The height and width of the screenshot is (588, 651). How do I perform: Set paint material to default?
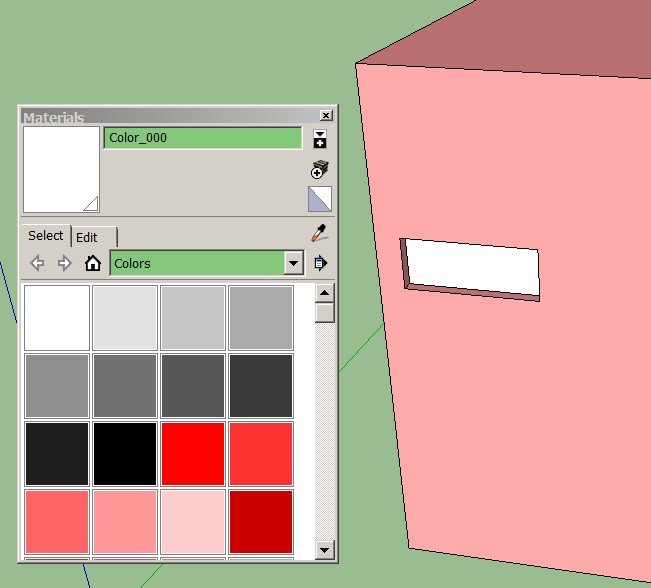point(320,198)
